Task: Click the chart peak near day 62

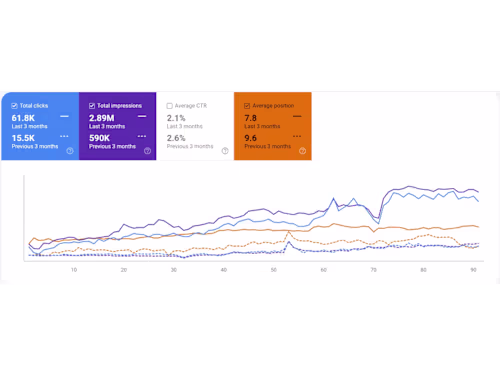Action: [x=333, y=199]
